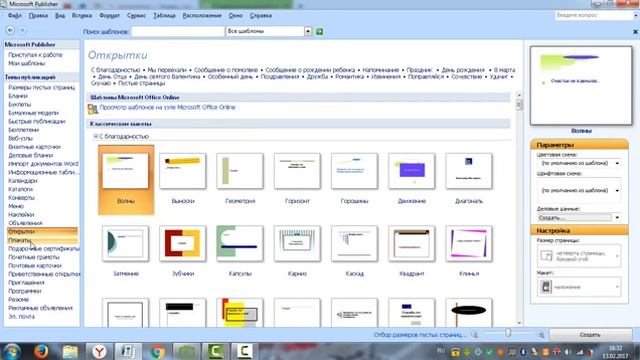The width and height of the screenshot is (640, 360).
Task: Select the Капсулы card template
Action: point(240,251)
